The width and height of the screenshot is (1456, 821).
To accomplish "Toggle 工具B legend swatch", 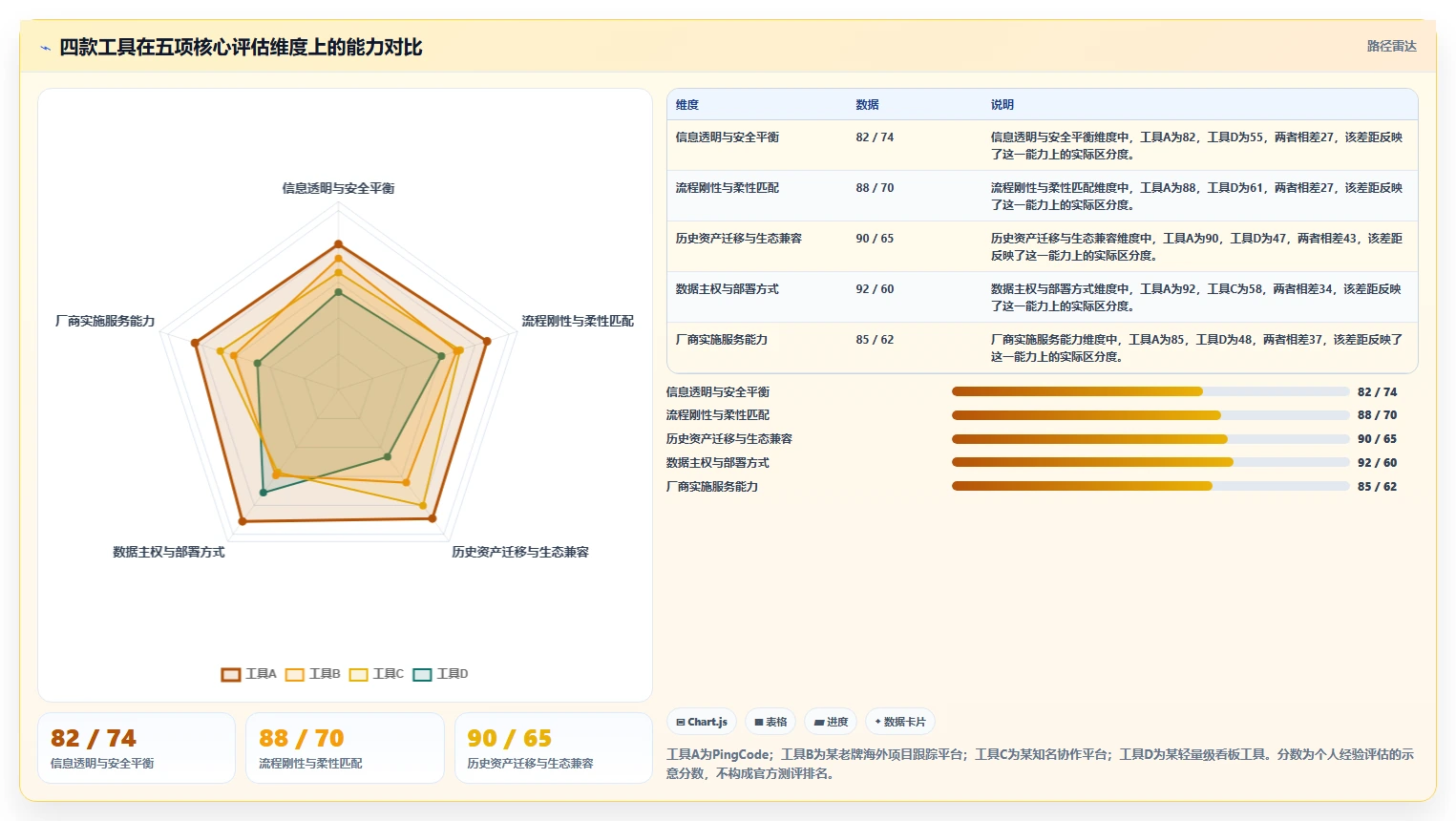I will 295,674.
